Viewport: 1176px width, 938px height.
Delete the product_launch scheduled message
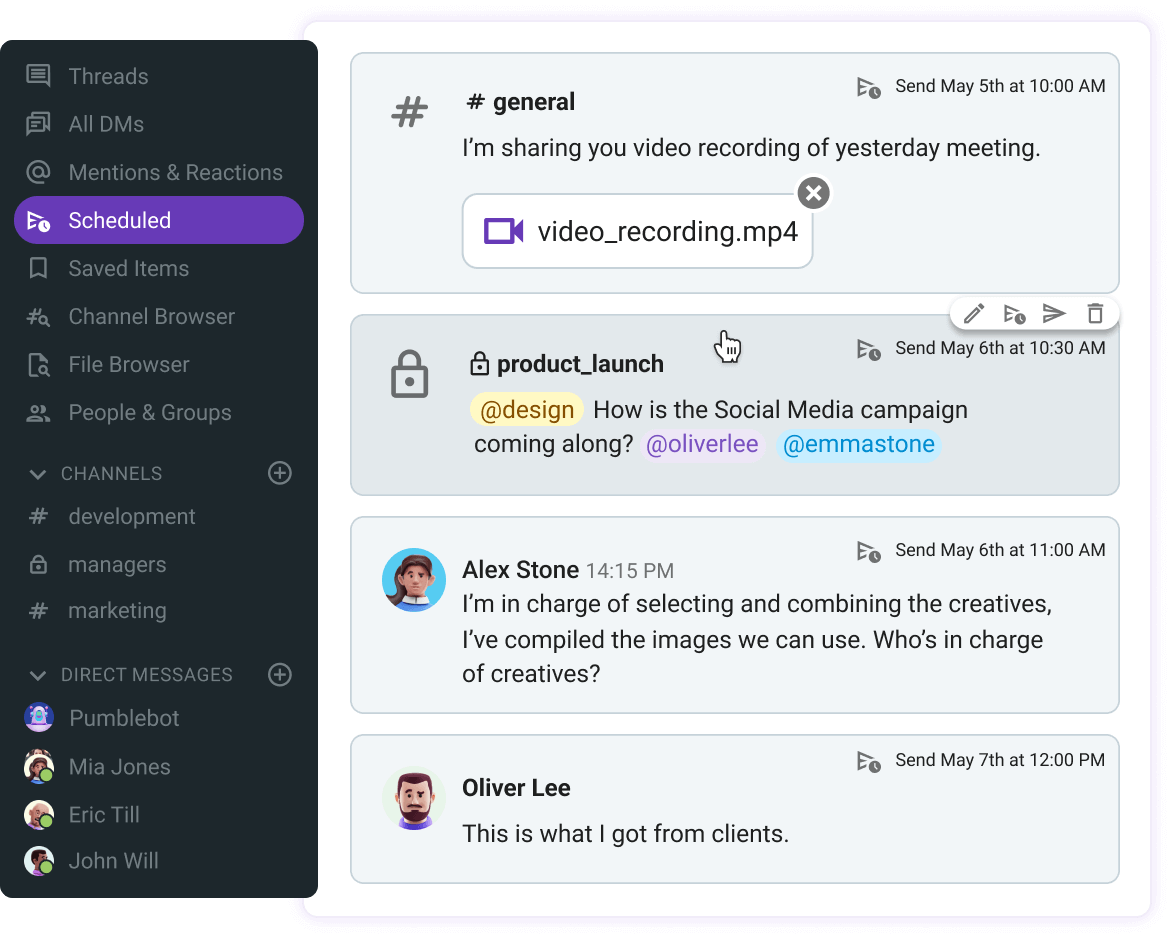click(x=1095, y=313)
